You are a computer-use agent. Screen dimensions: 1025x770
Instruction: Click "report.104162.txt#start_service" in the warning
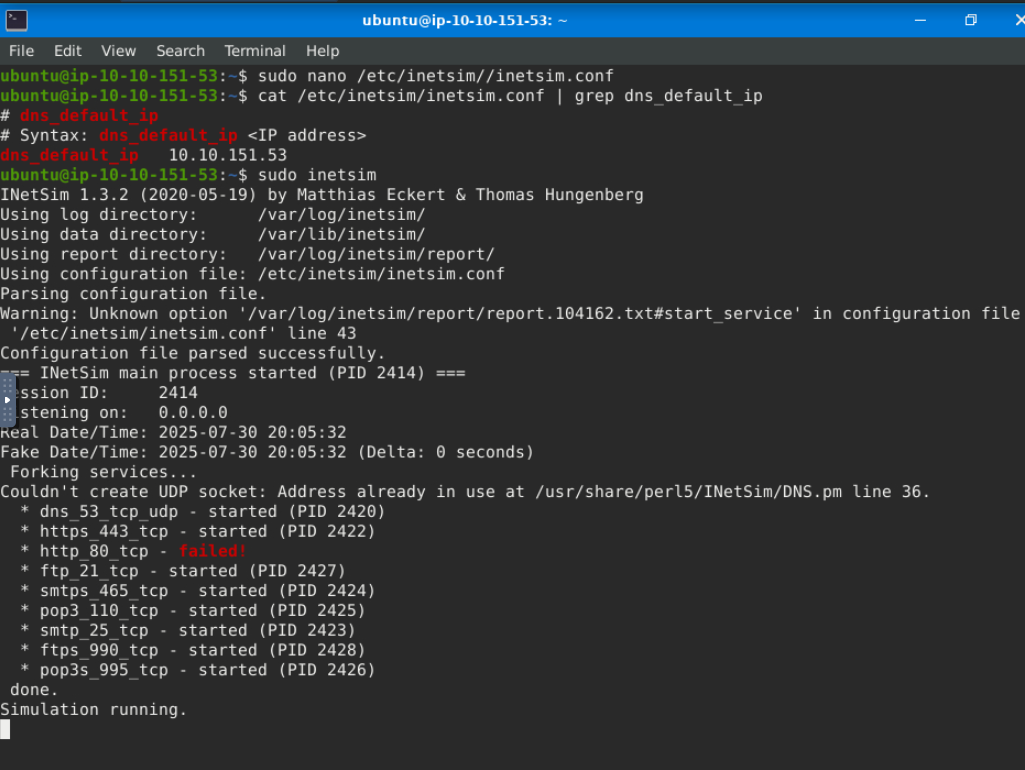[x=644, y=314]
